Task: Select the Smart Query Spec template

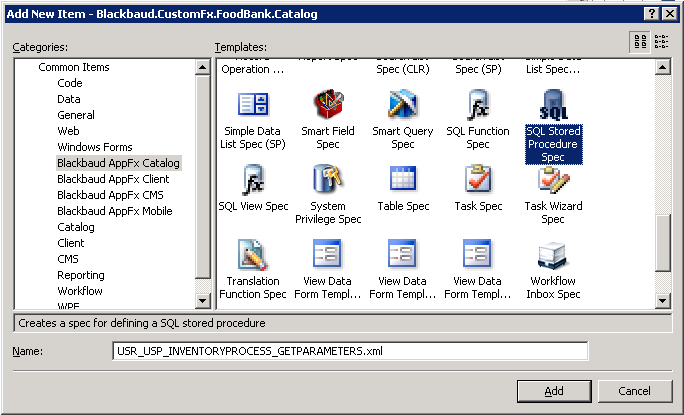Action: 403,107
